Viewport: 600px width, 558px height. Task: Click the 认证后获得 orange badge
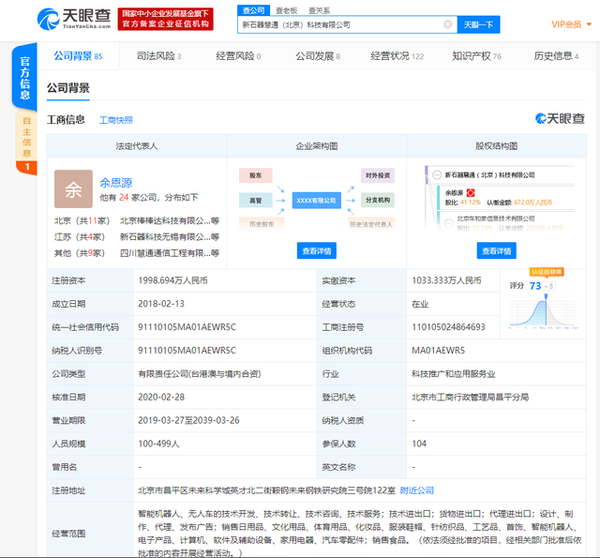(546, 272)
